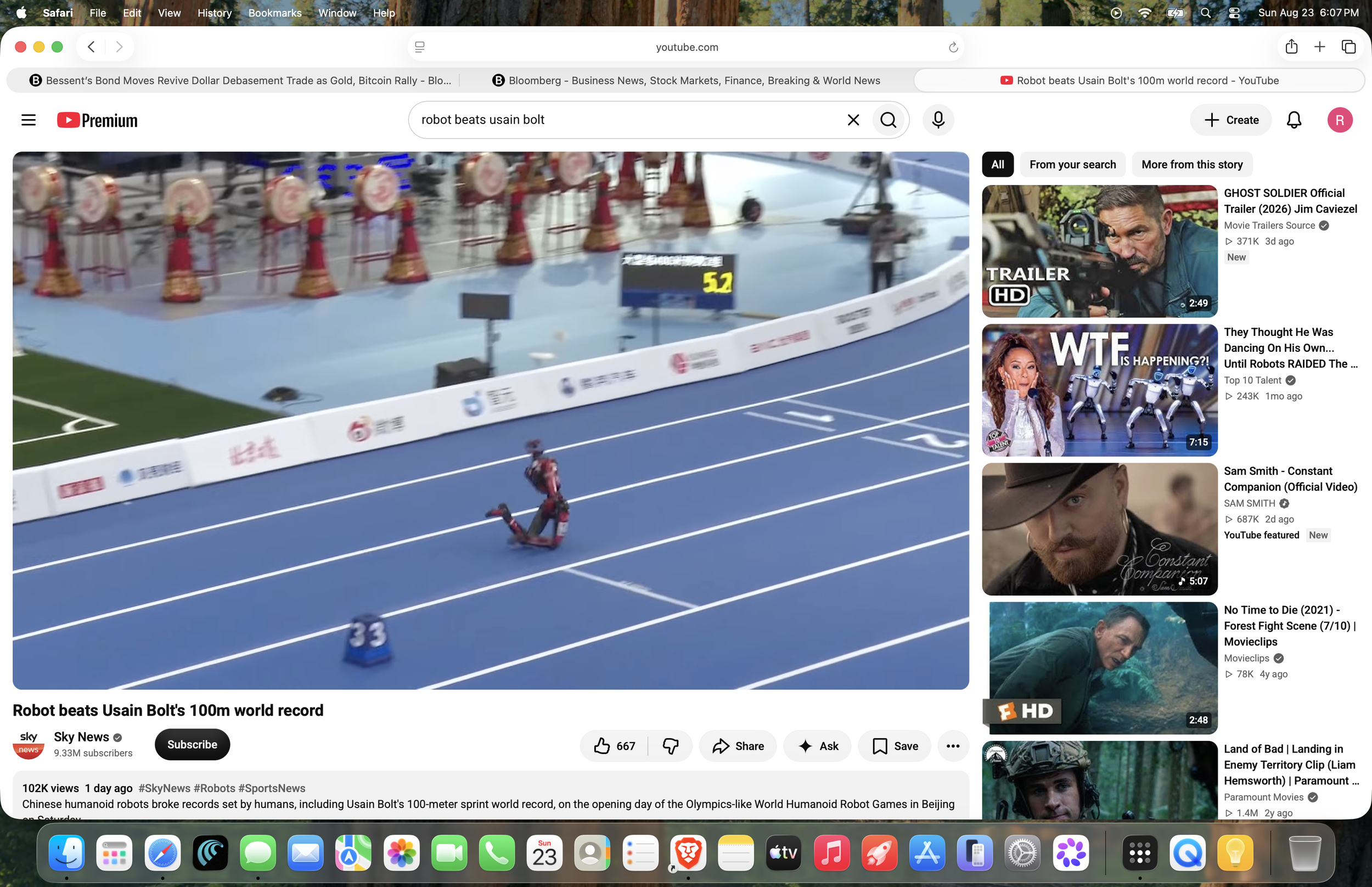Show Safari tab overview

point(1348,47)
